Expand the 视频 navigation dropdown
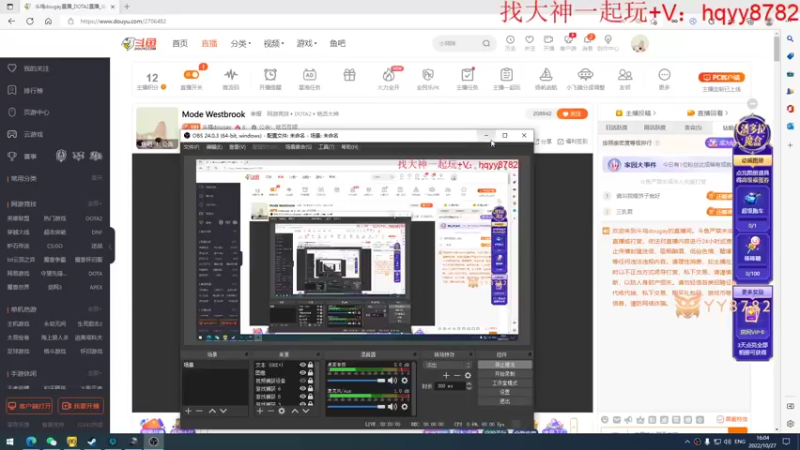 [x=273, y=44]
